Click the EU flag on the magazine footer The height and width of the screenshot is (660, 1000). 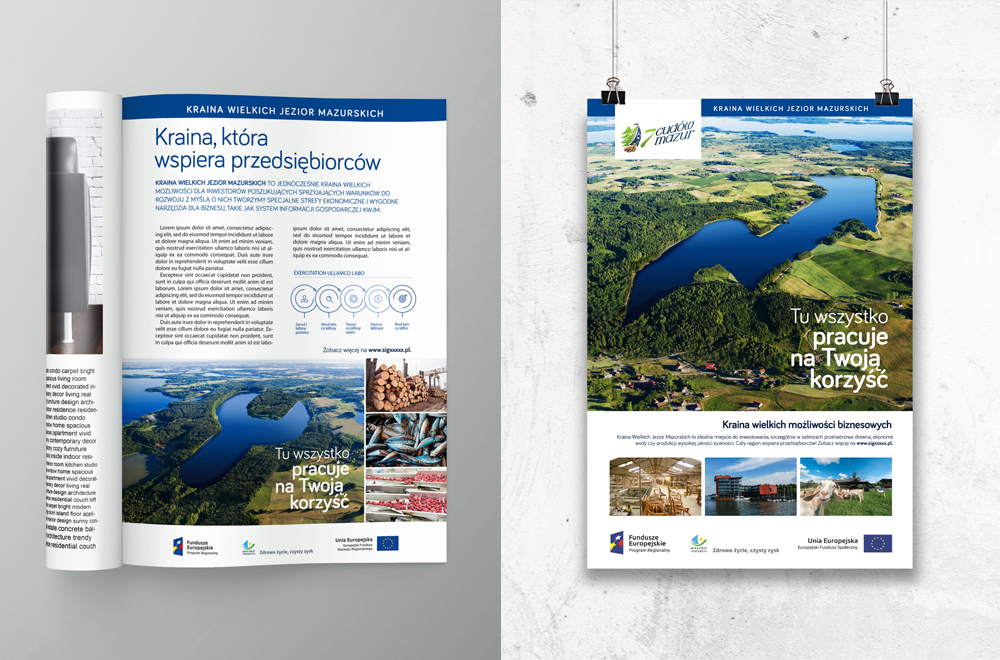coord(387,543)
